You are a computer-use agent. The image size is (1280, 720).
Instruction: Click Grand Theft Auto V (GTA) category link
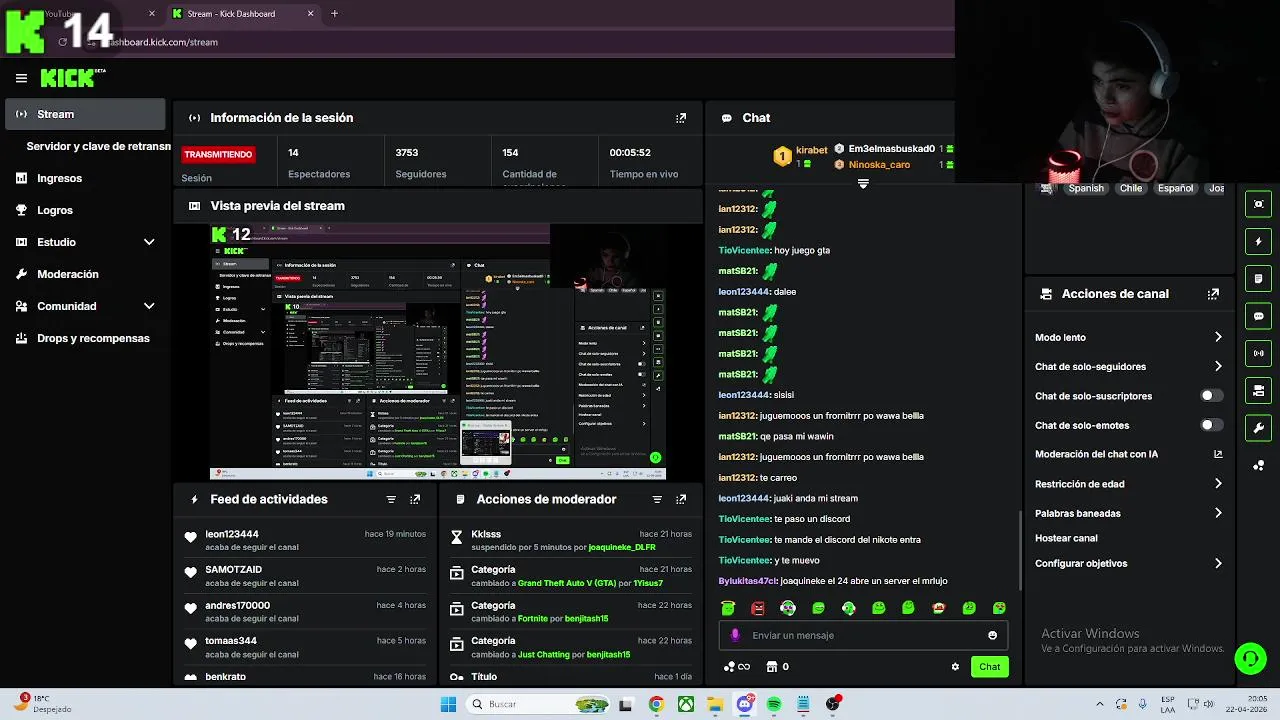tap(566, 583)
